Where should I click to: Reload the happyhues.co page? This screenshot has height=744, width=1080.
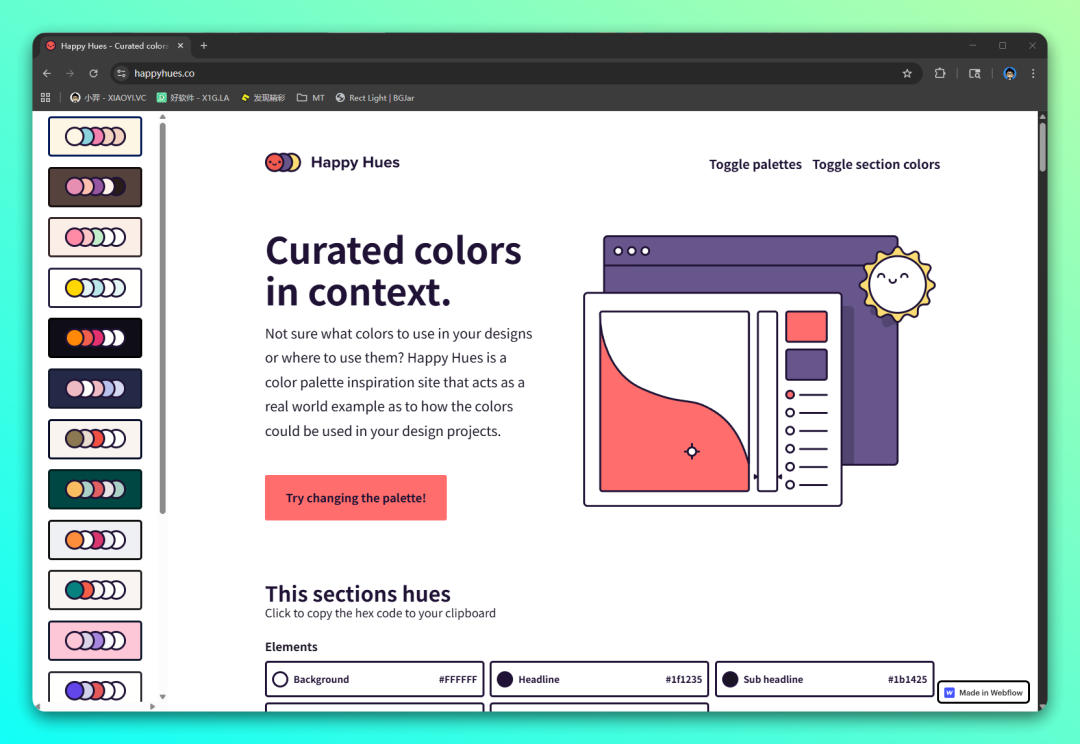click(93, 73)
